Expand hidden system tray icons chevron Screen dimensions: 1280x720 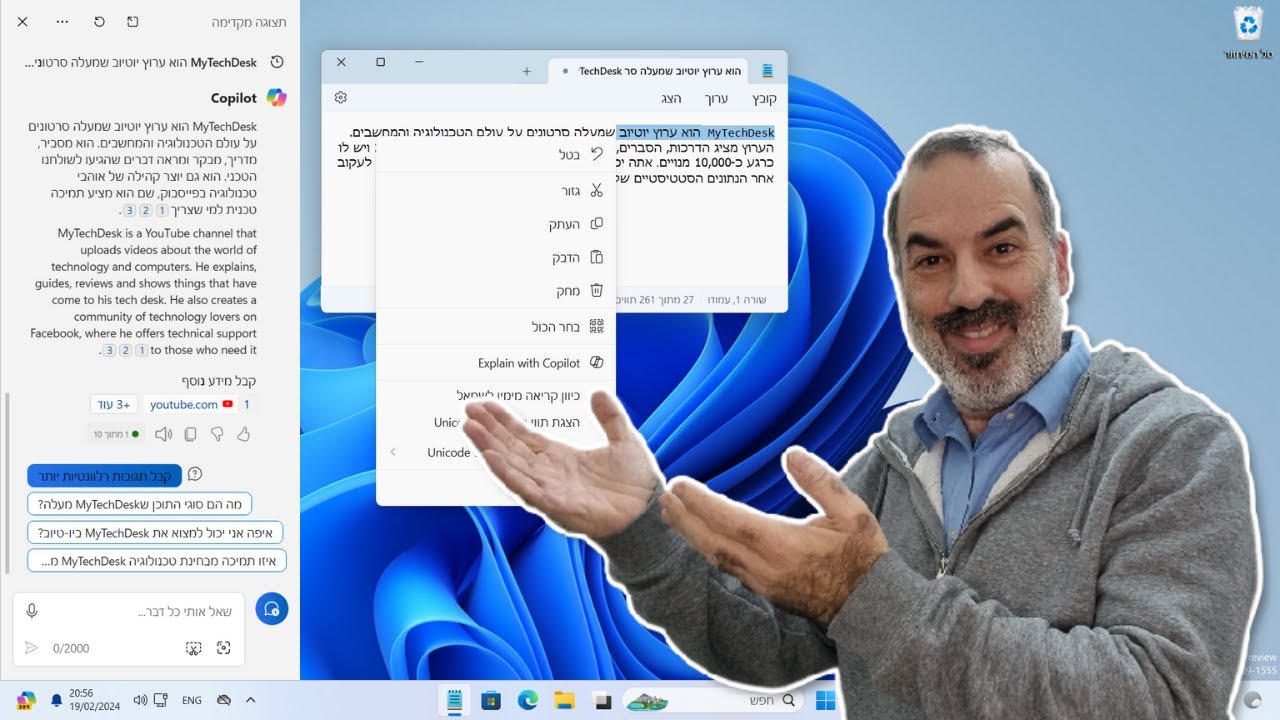(x=250, y=700)
